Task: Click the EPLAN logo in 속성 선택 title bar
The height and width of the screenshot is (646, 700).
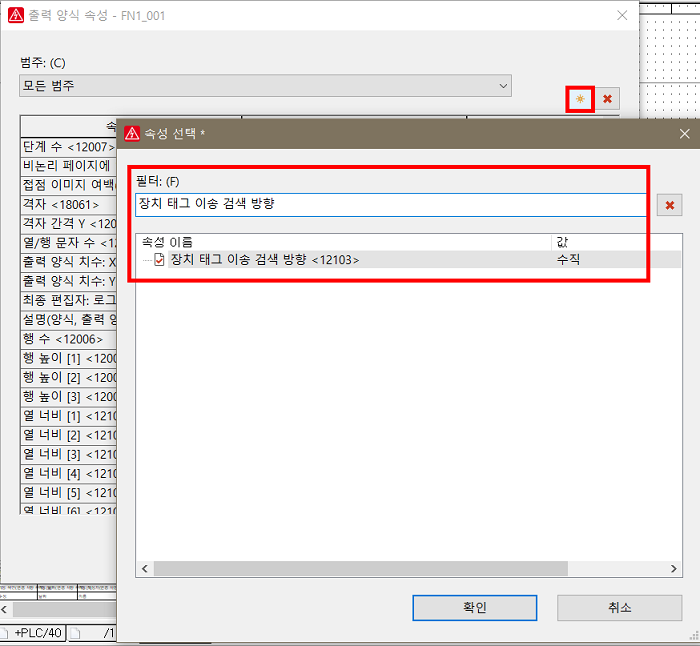Action: click(132, 133)
